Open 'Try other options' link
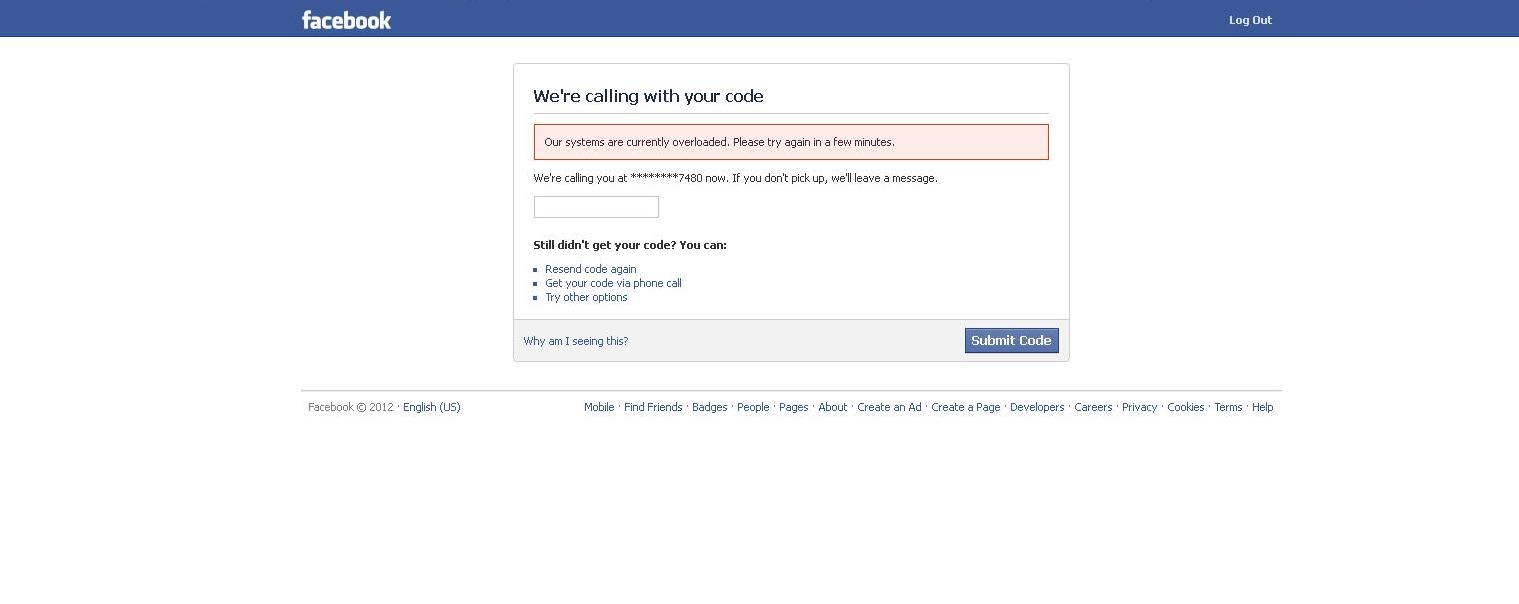The height and width of the screenshot is (604, 1519). coord(586,297)
